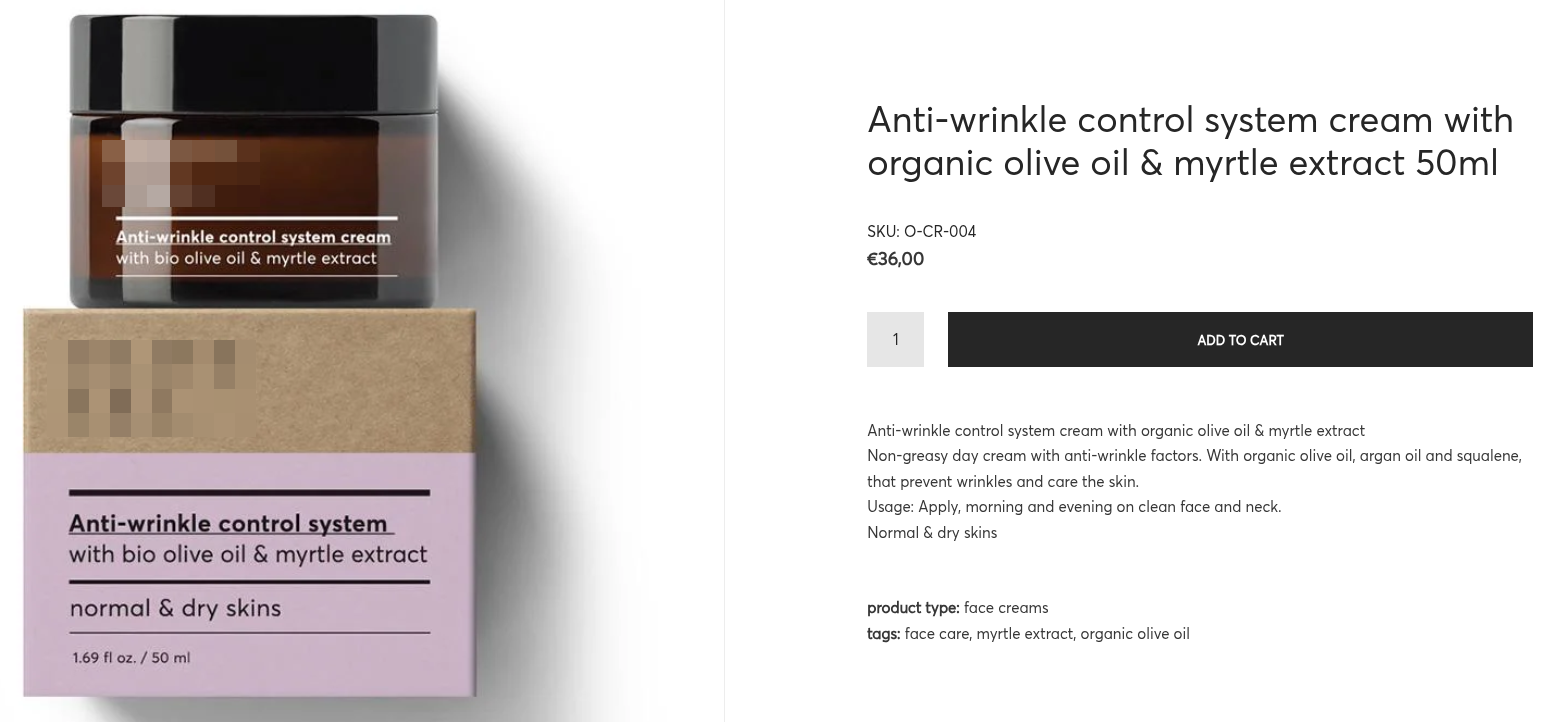The height and width of the screenshot is (722, 1564).
Task: Click the Non-greasy day cream description line
Action: point(1194,456)
